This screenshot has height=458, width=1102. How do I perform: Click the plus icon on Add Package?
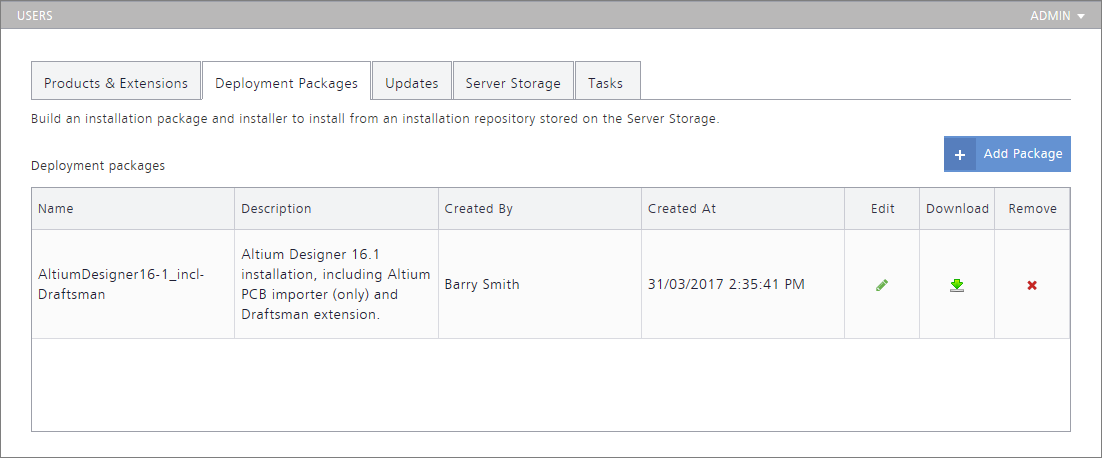pos(960,154)
